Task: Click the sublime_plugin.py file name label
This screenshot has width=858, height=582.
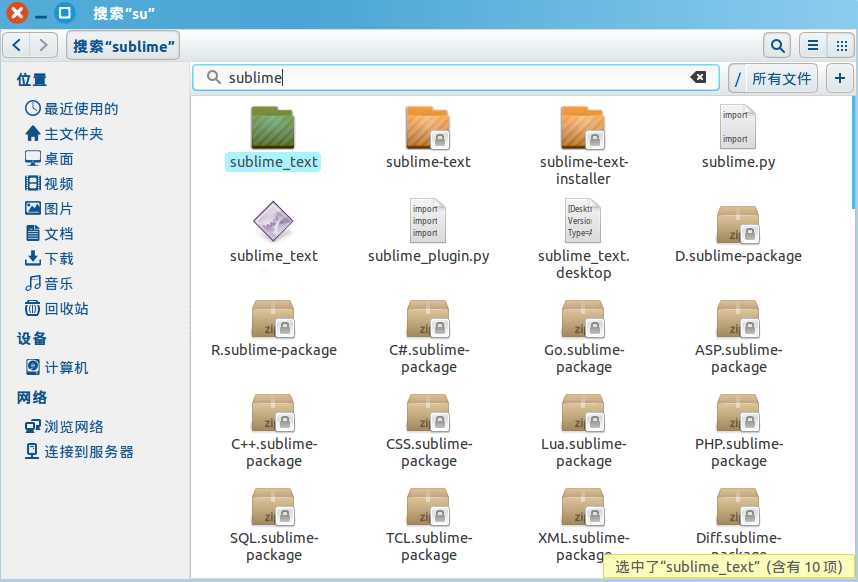Action: click(428, 256)
